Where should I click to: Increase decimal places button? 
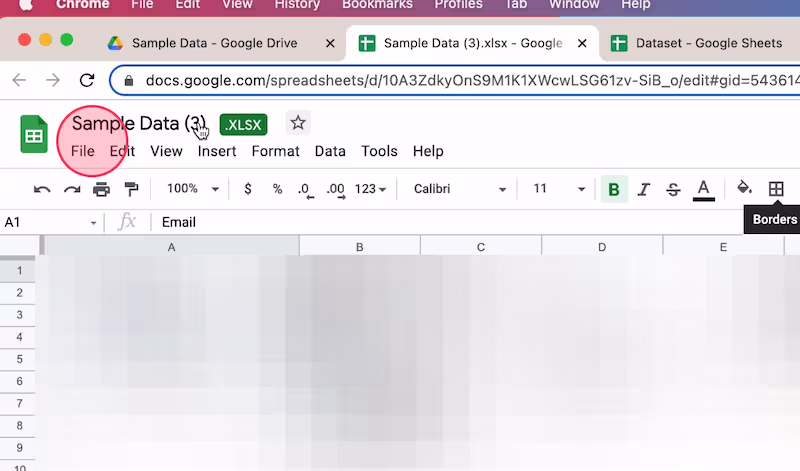point(336,190)
